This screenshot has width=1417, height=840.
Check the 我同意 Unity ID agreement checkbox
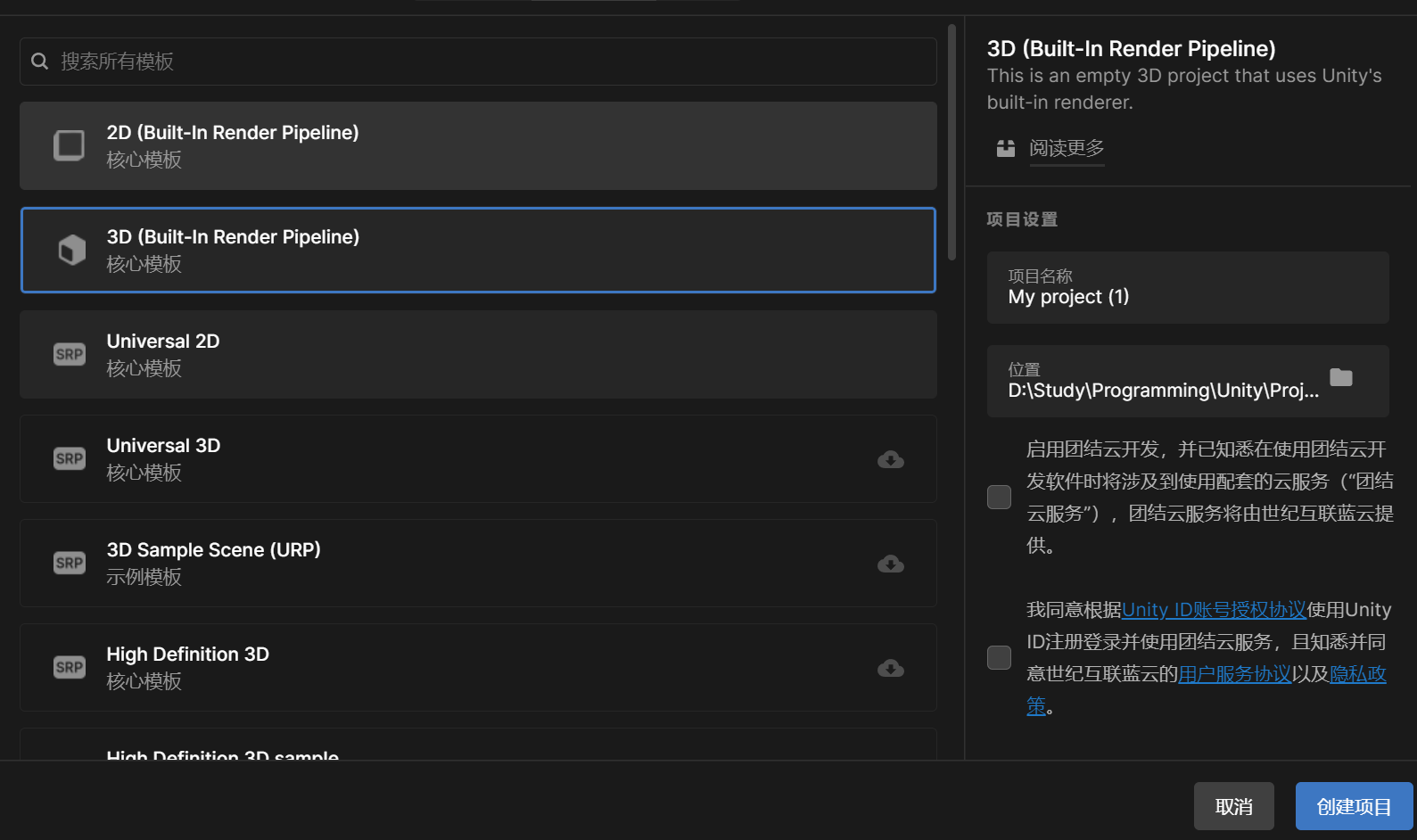coord(999,657)
